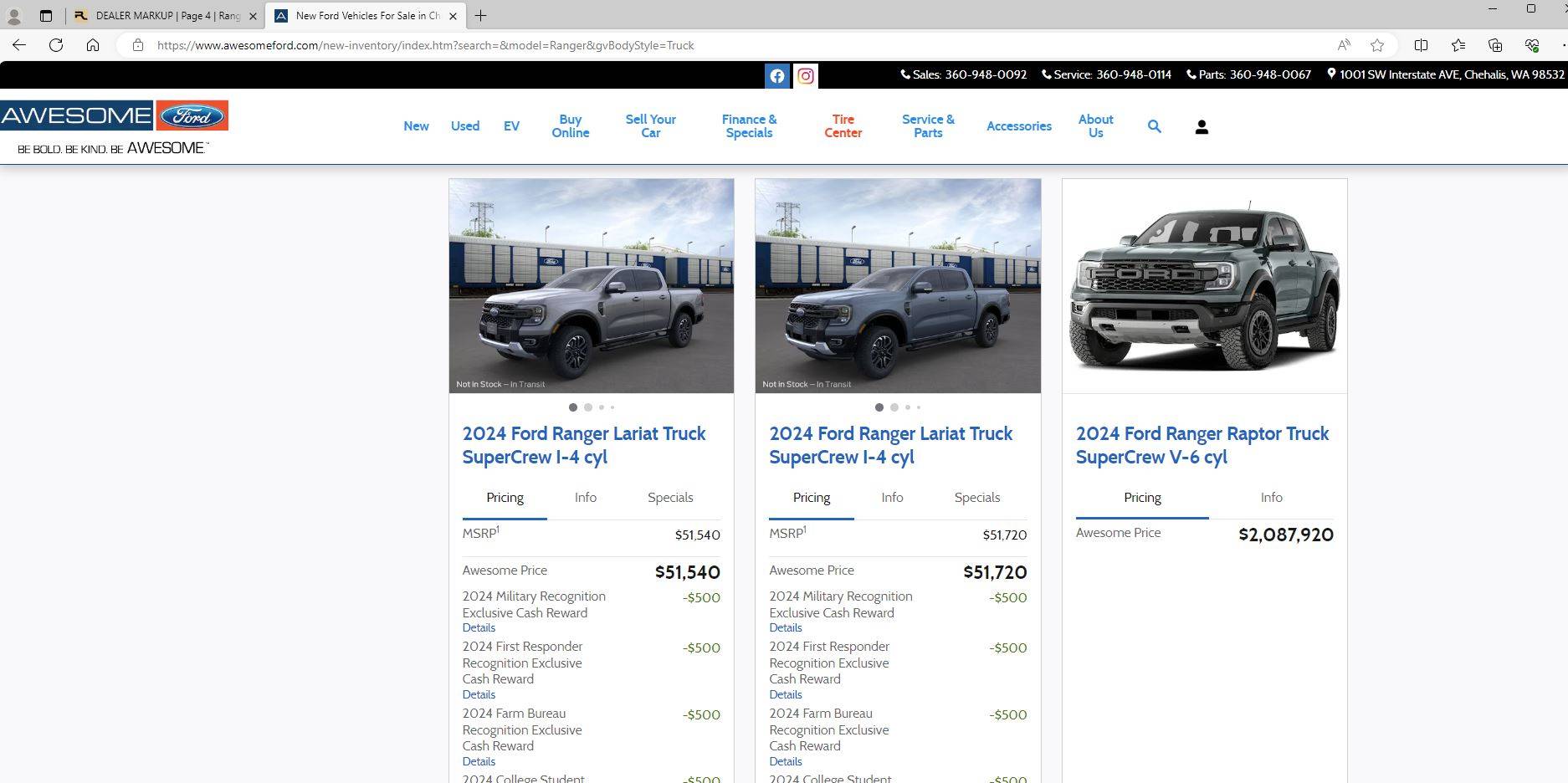Image resolution: width=1568 pixels, height=783 pixels.
Task: Open First Responder Details on $51,720 Lariat
Action: click(x=786, y=695)
